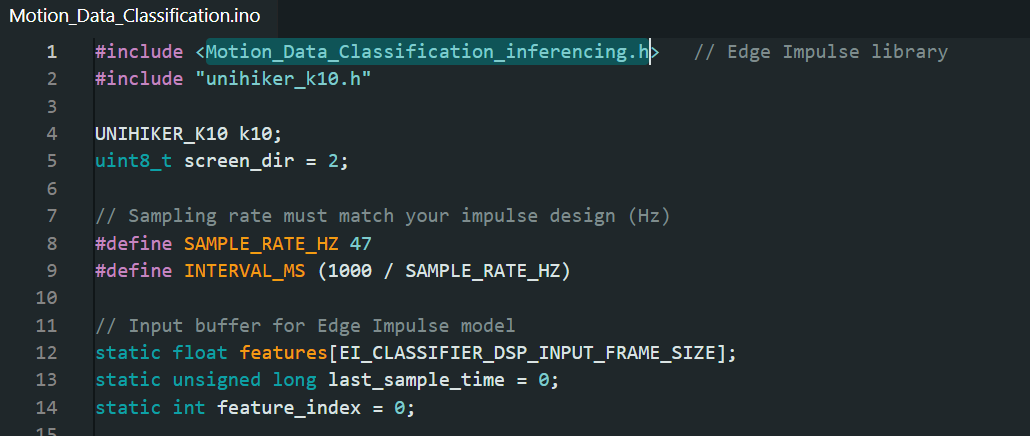1030x436 pixels.
Task: Click the #include keyword on line 1
Action: [139, 52]
